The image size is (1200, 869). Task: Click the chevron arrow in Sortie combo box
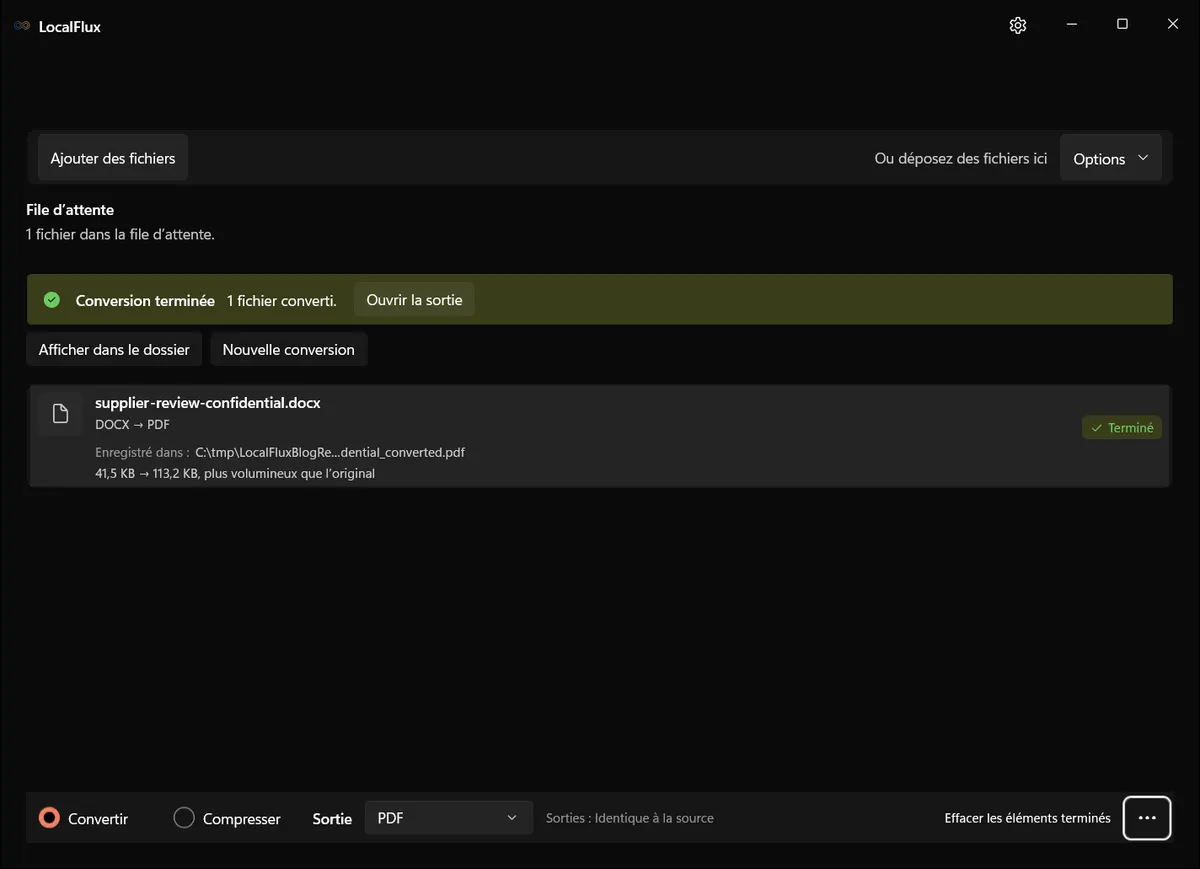point(512,818)
